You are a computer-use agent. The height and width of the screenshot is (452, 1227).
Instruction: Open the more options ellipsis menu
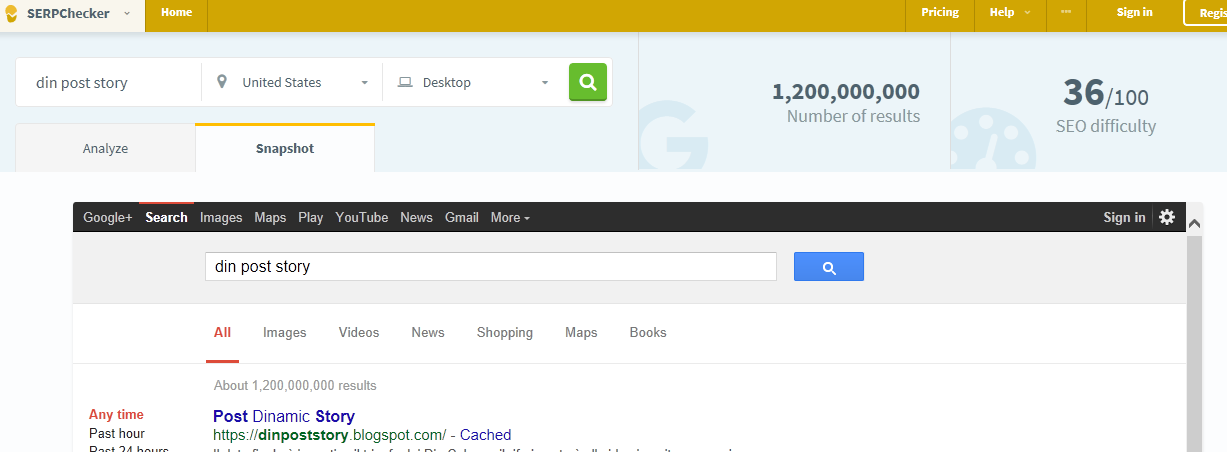[1066, 12]
